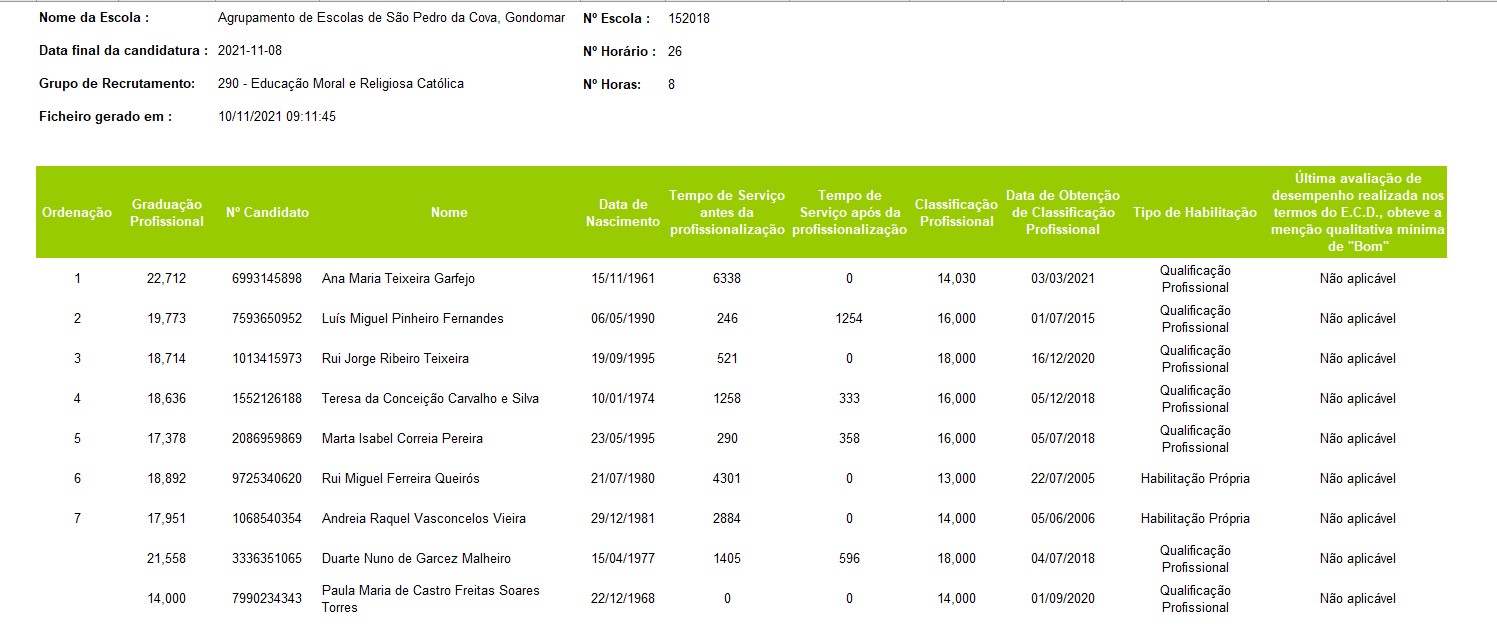
Task: Click the Nº Candidato column header
Action: (x=267, y=212)
